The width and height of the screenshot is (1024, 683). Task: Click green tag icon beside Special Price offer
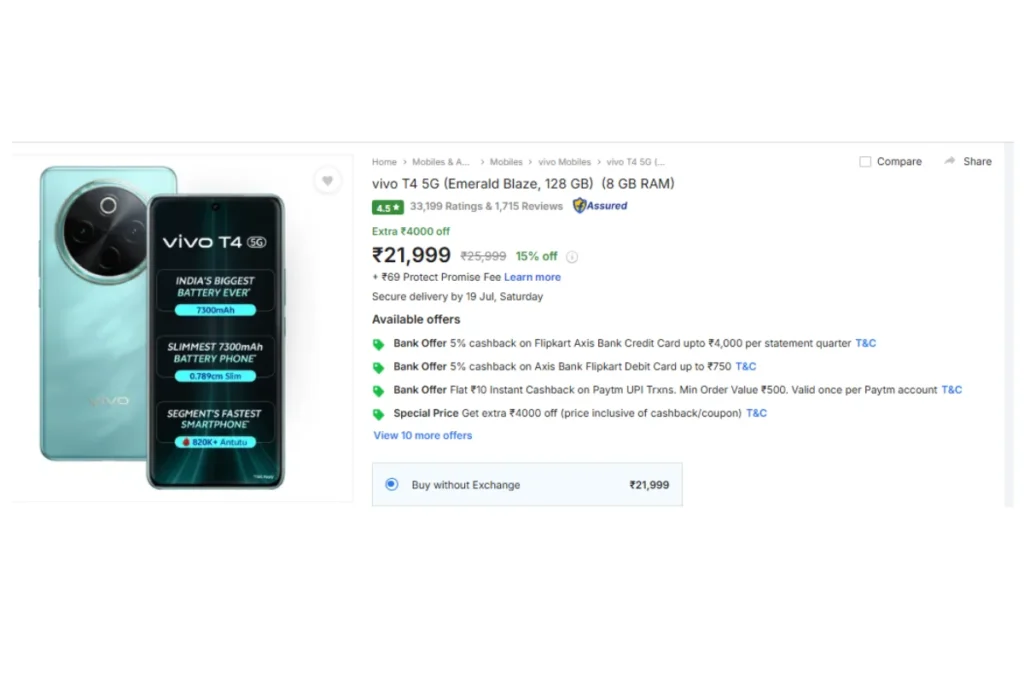[x=379, y=415]
